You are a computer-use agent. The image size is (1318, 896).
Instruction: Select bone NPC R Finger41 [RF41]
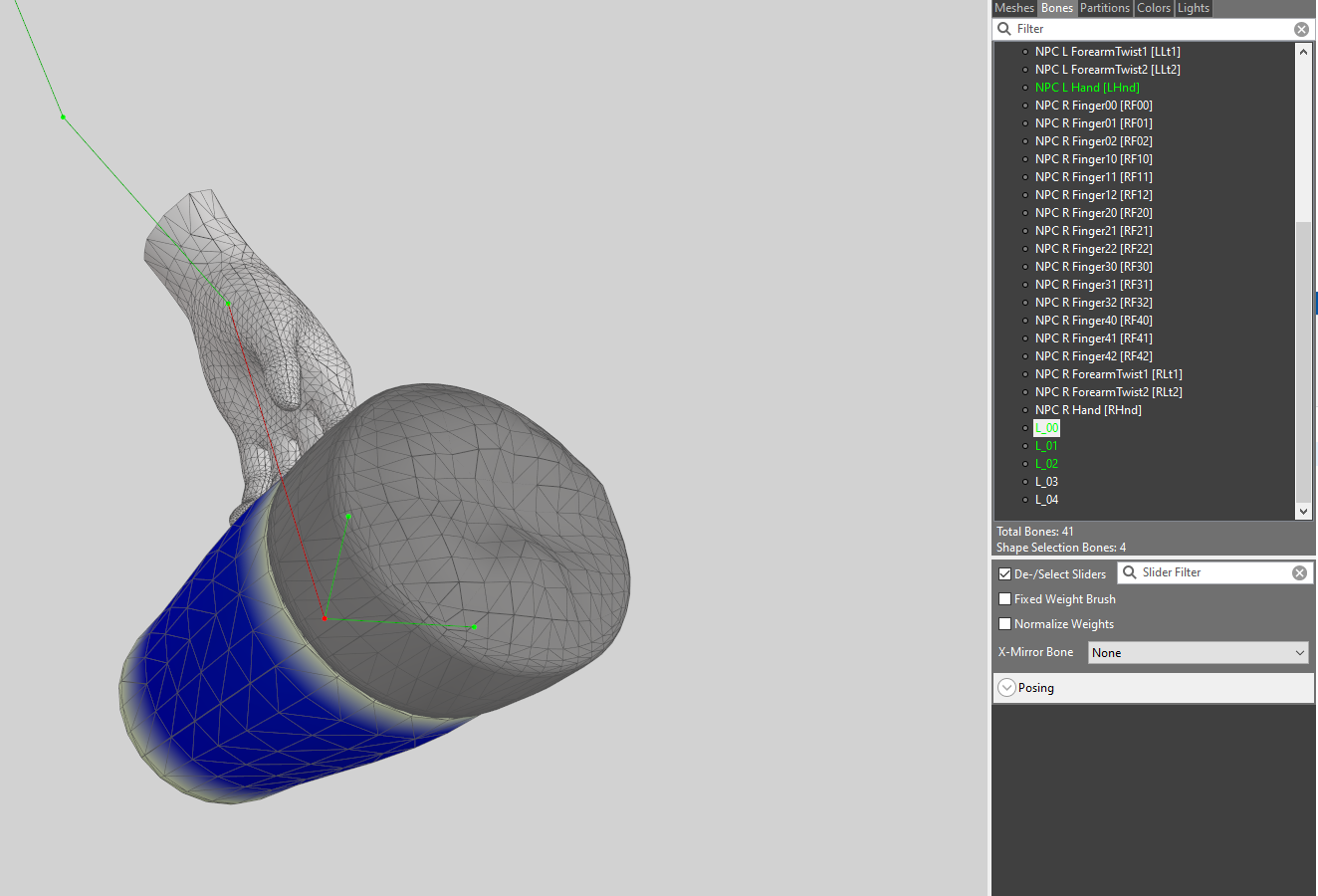(1094, 338)
